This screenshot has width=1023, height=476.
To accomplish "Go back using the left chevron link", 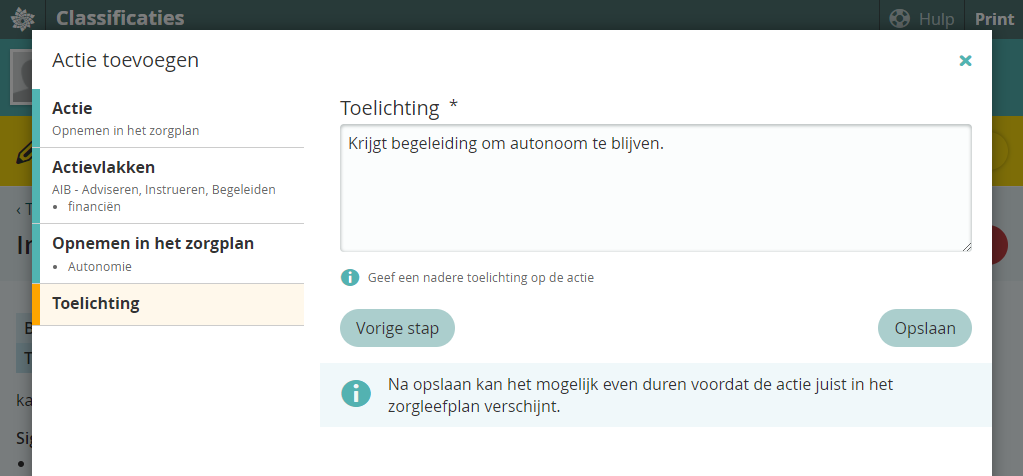I will coord(20,209).
